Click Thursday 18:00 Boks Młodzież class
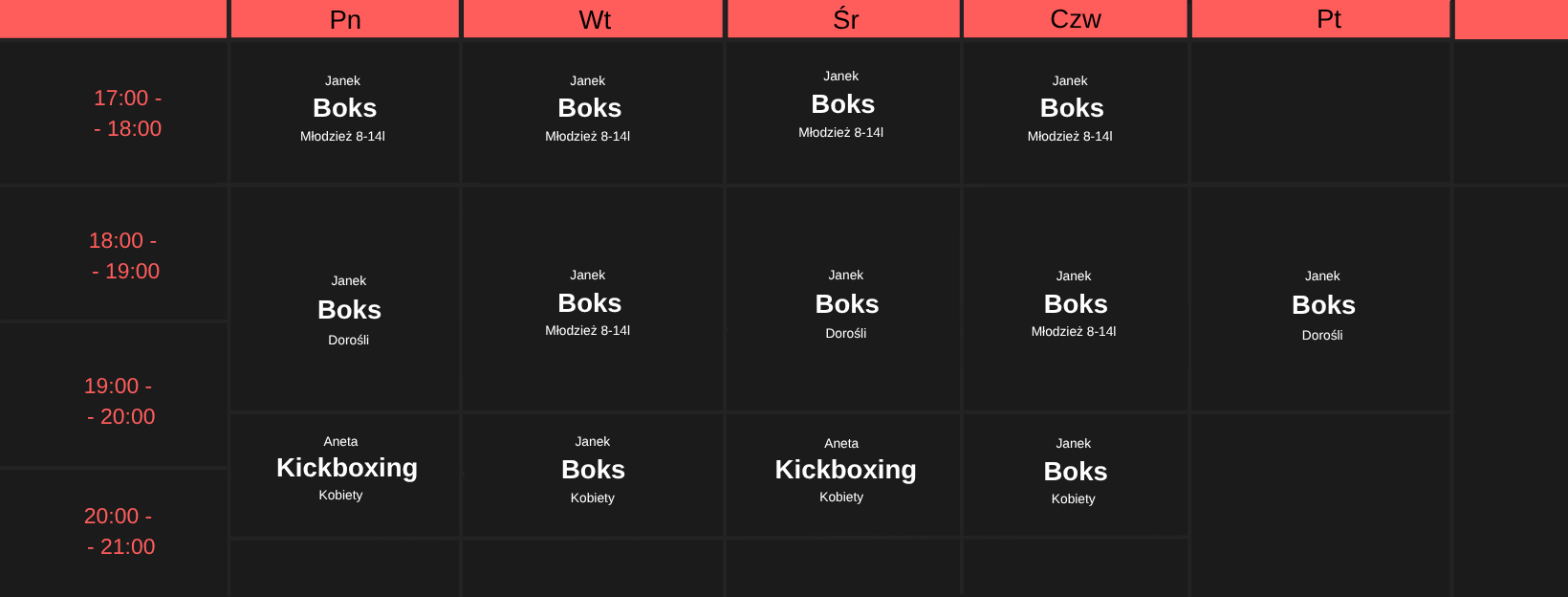The width and height of the screenshot is (1568, 597). [1075, 298]
